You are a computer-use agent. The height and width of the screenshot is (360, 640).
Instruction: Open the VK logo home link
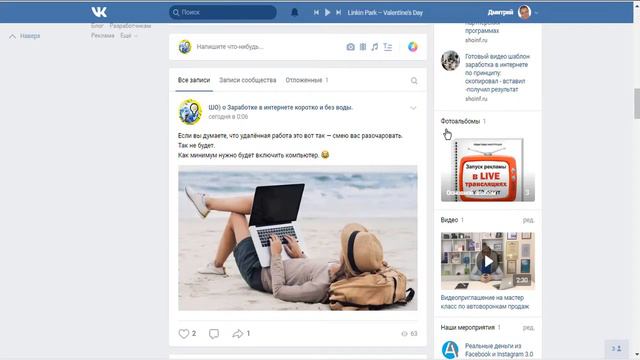(x=99, y=12)
